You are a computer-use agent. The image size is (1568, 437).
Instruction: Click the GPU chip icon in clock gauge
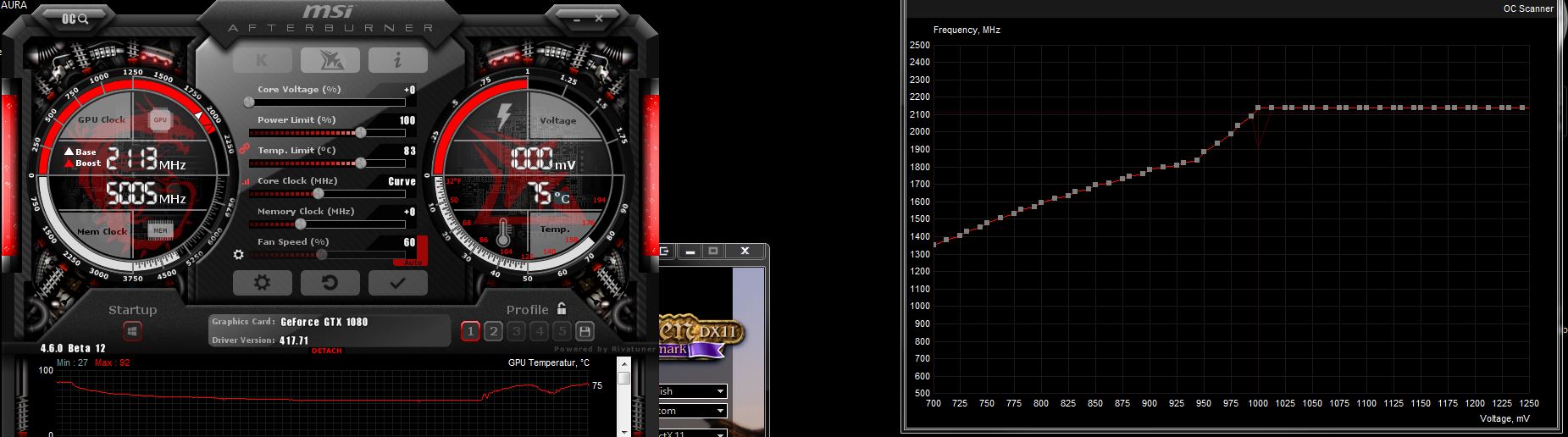click(x=160, y=120)
